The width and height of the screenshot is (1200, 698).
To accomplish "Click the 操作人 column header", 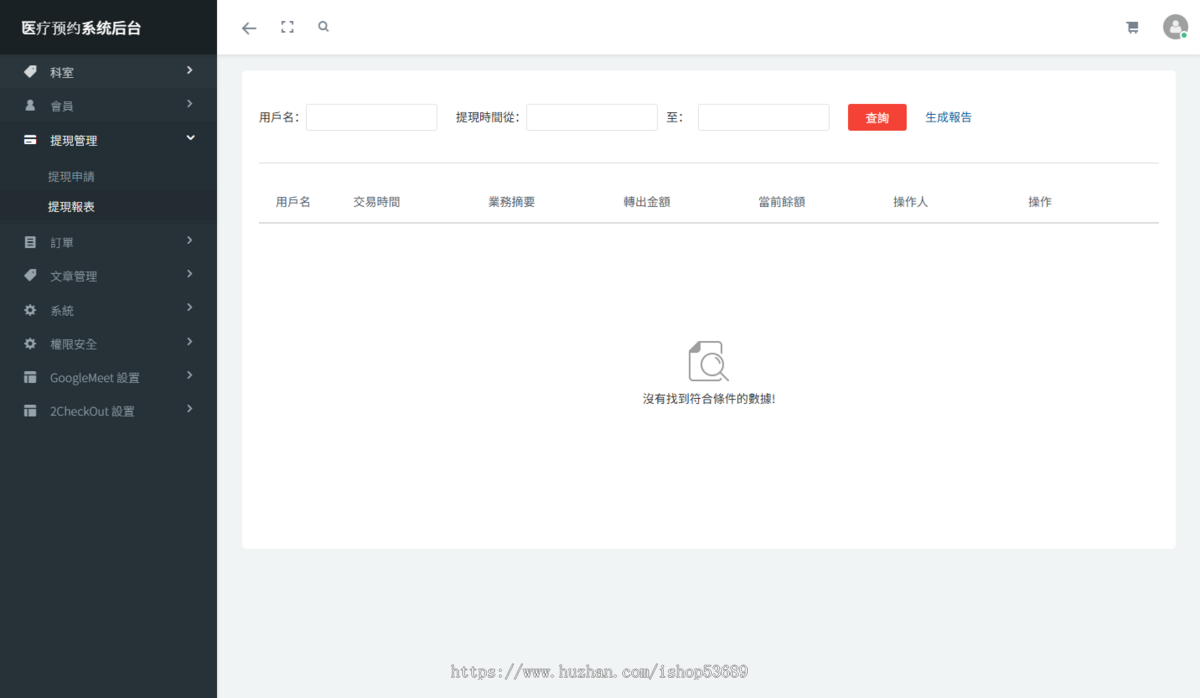I will coord(910,202).
